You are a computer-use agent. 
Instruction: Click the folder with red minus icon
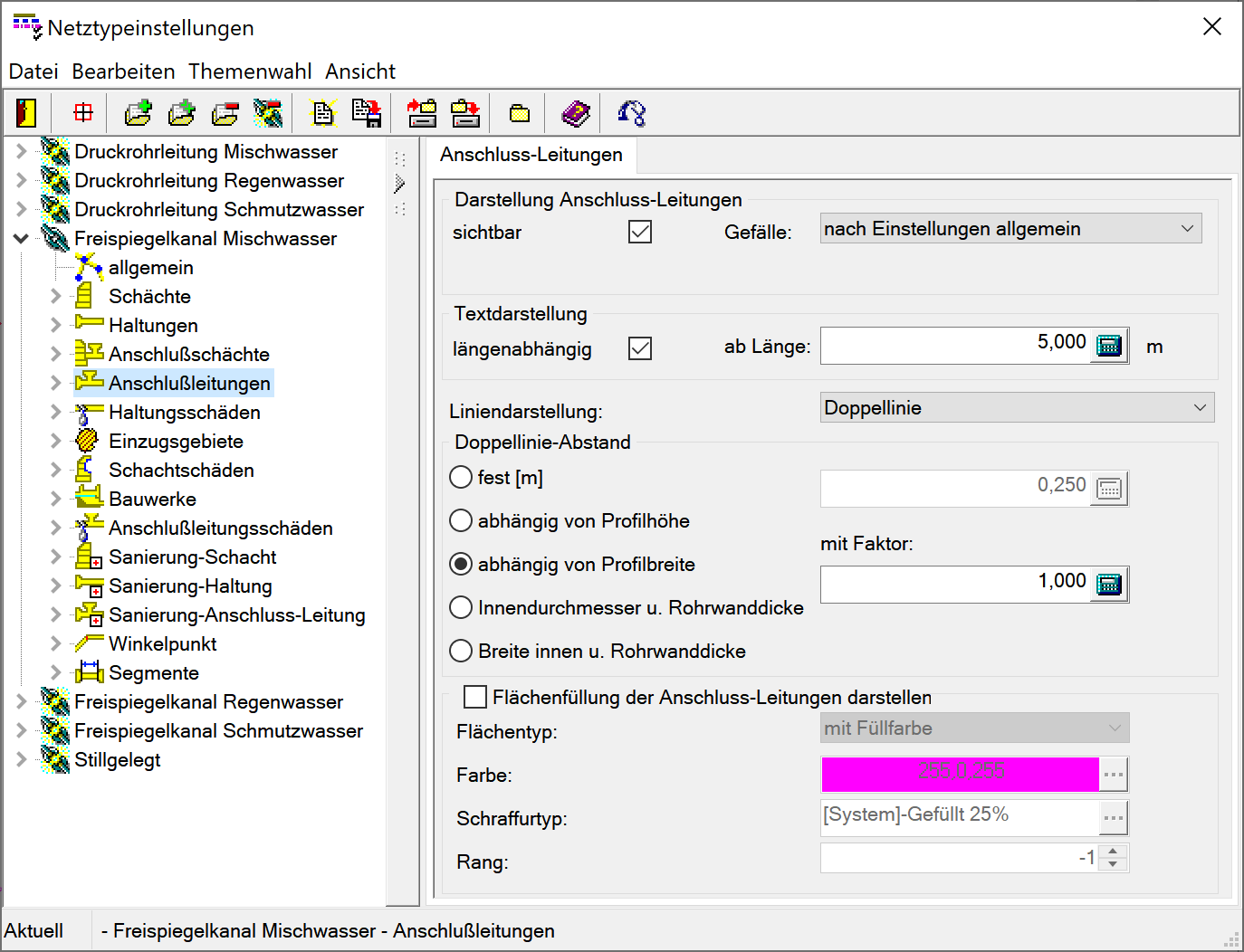225,113
